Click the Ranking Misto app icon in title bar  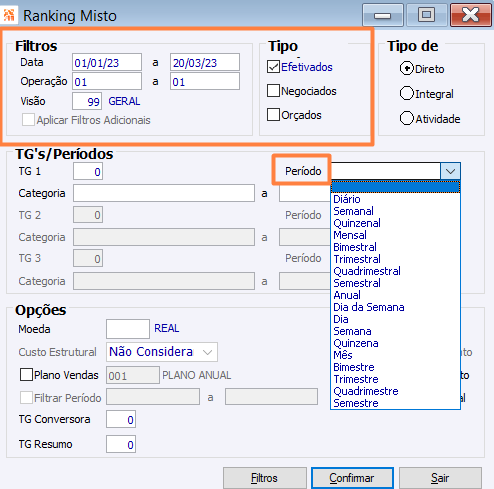[8, 15]
